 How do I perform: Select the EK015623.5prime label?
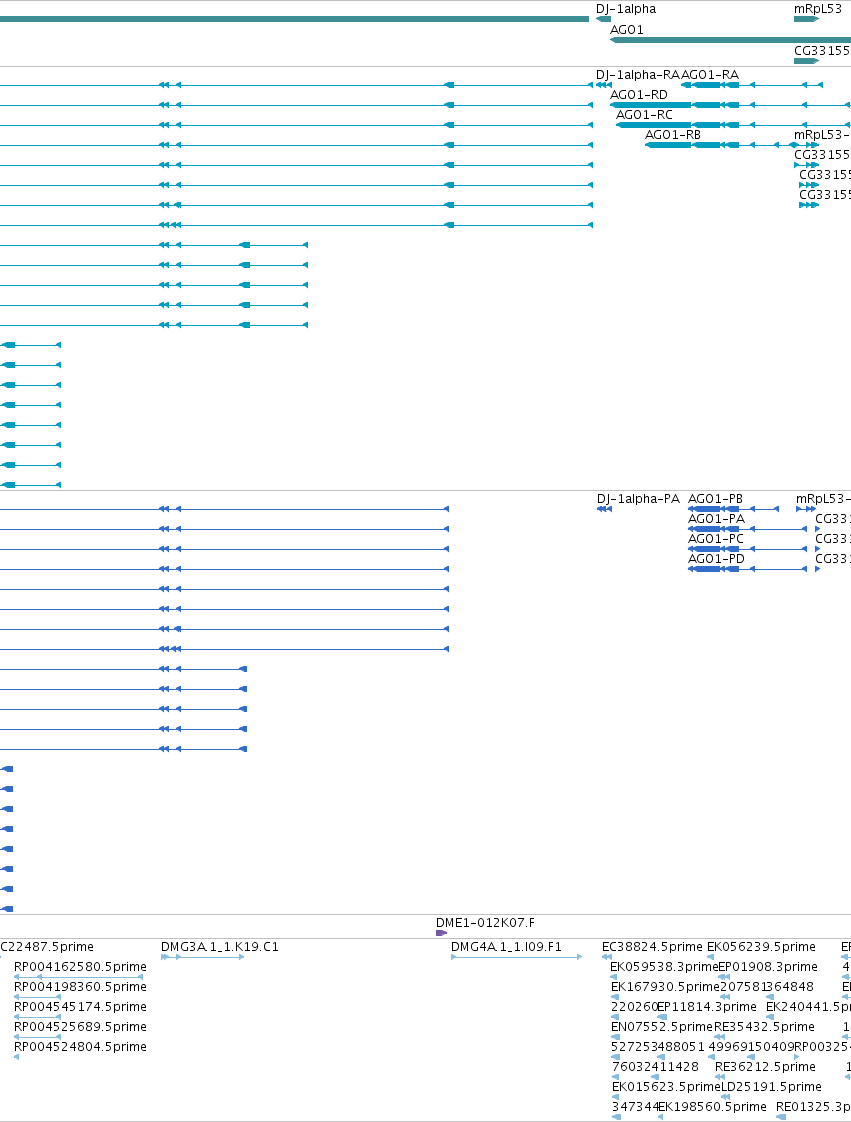click(666, 1088)
